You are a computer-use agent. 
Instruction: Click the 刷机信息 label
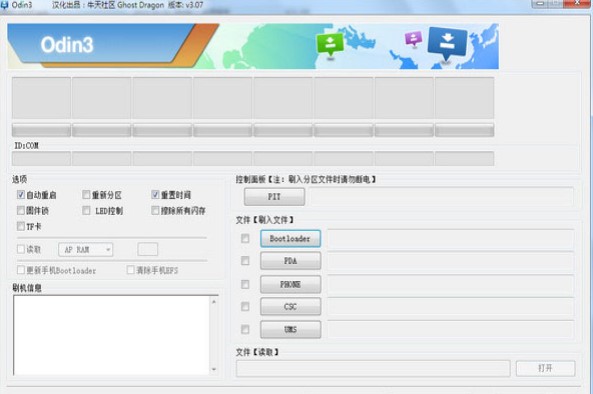point(27,288)
